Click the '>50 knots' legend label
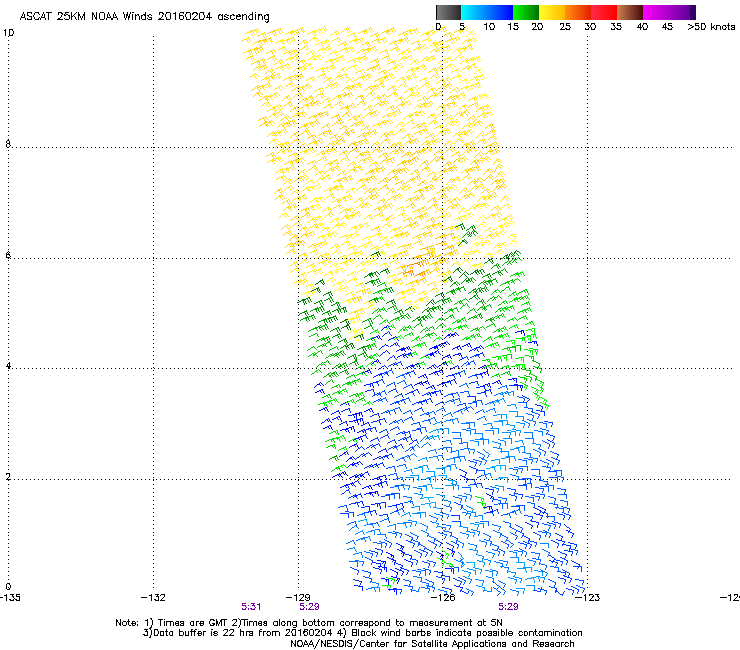740x650 pixels. pos(711,27)
